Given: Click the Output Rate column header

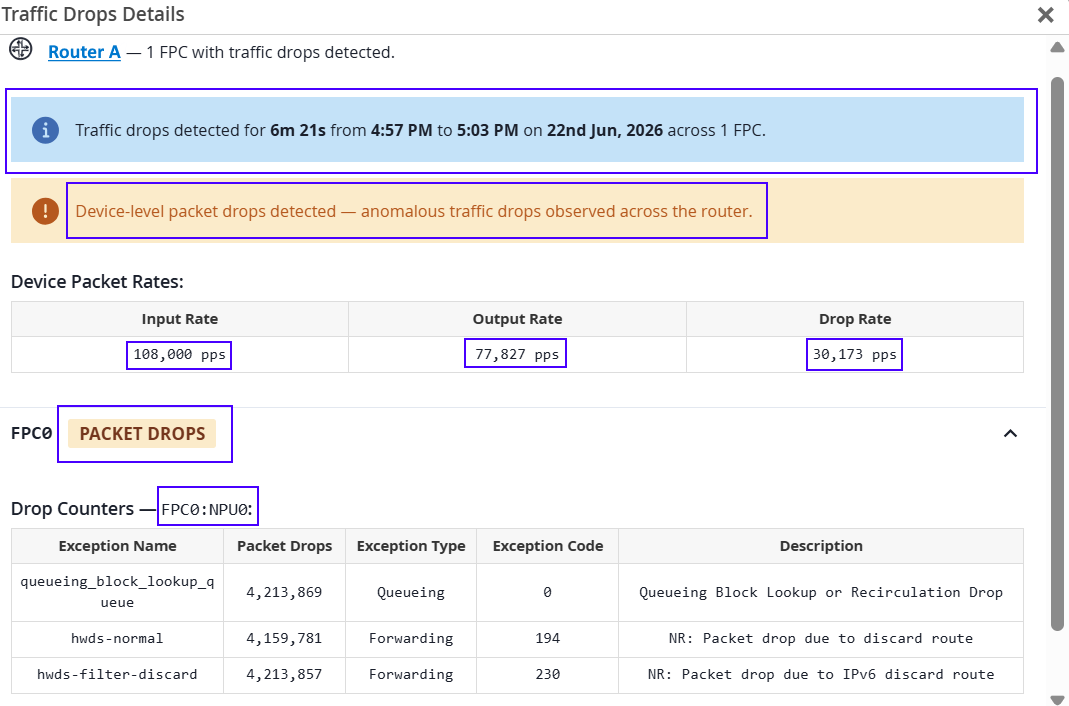Looking at the screenshot, I should 517,319.
